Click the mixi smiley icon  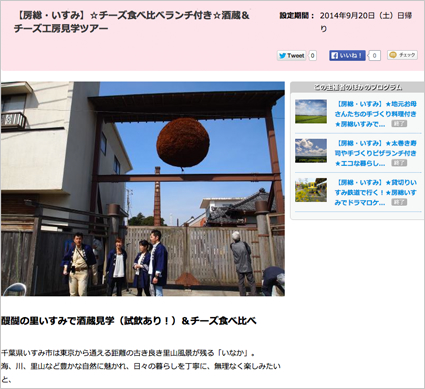coord(393,55)
